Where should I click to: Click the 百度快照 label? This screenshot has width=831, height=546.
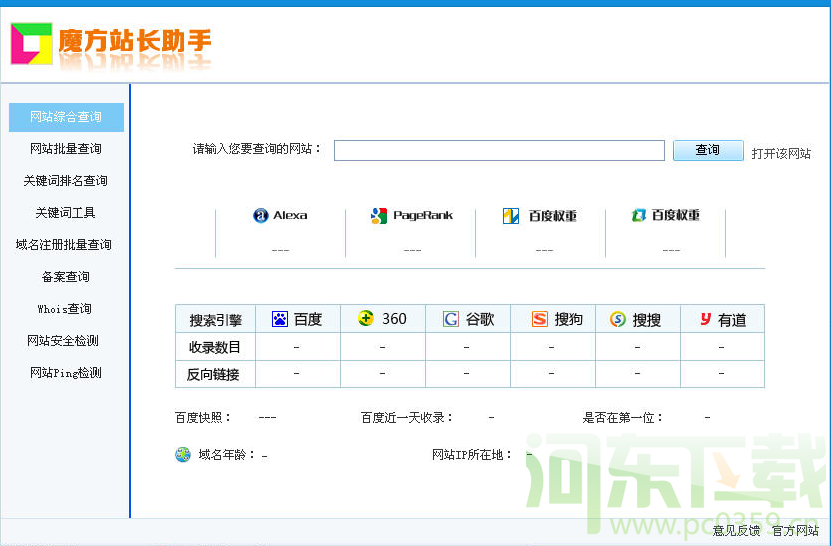click(203, 418)
